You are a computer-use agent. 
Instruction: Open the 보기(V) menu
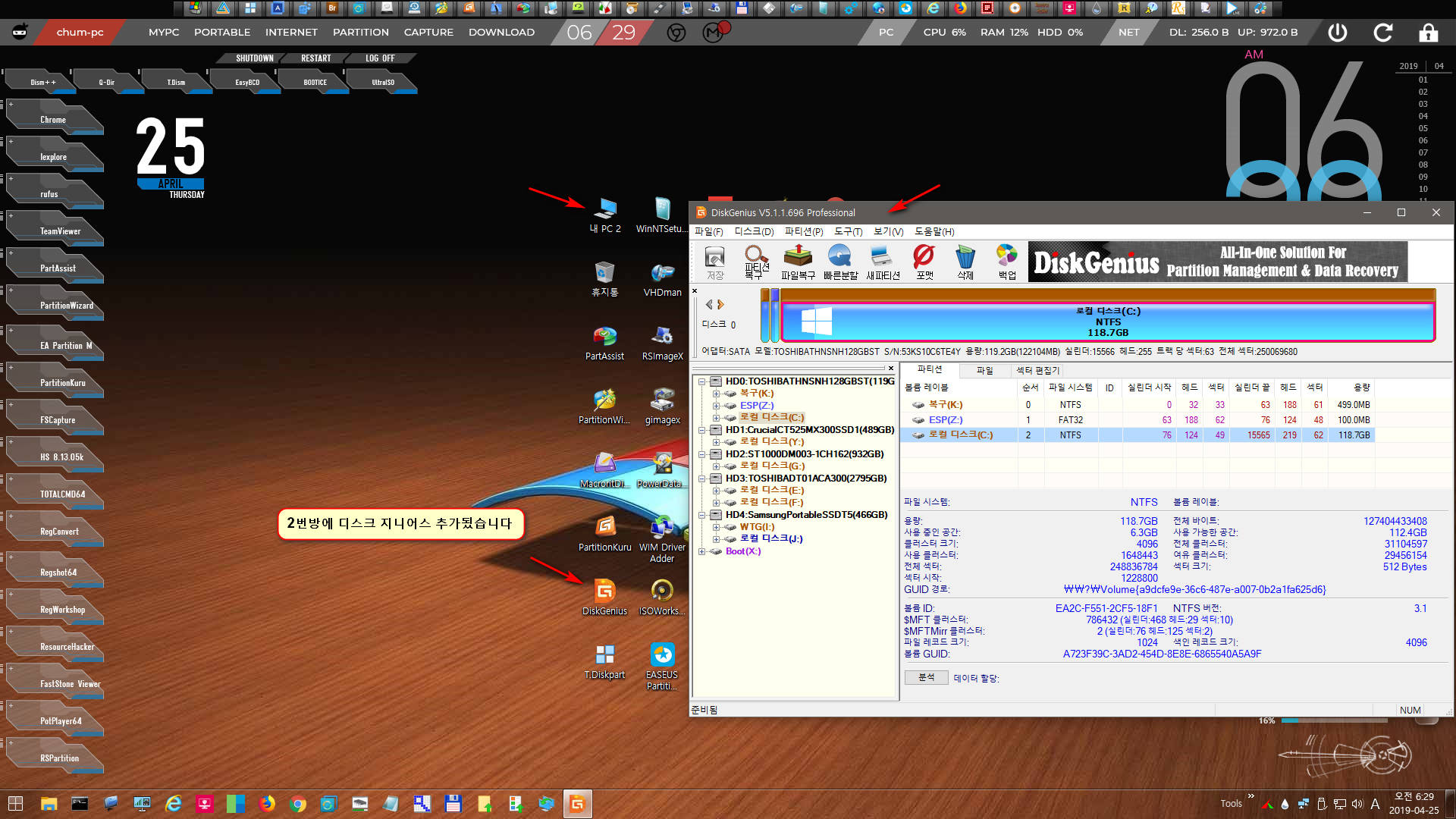click(x=888, y=231)
